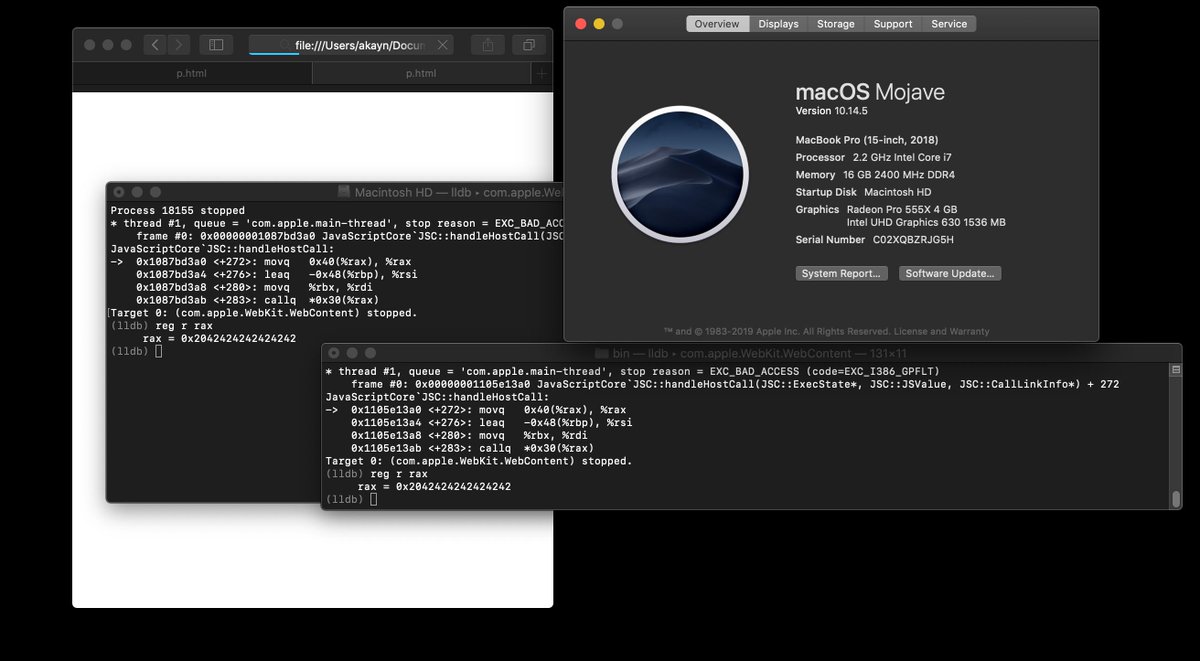Switch to the Overview tab
This screenshot has width=1200, height=661.
[717, 24]
